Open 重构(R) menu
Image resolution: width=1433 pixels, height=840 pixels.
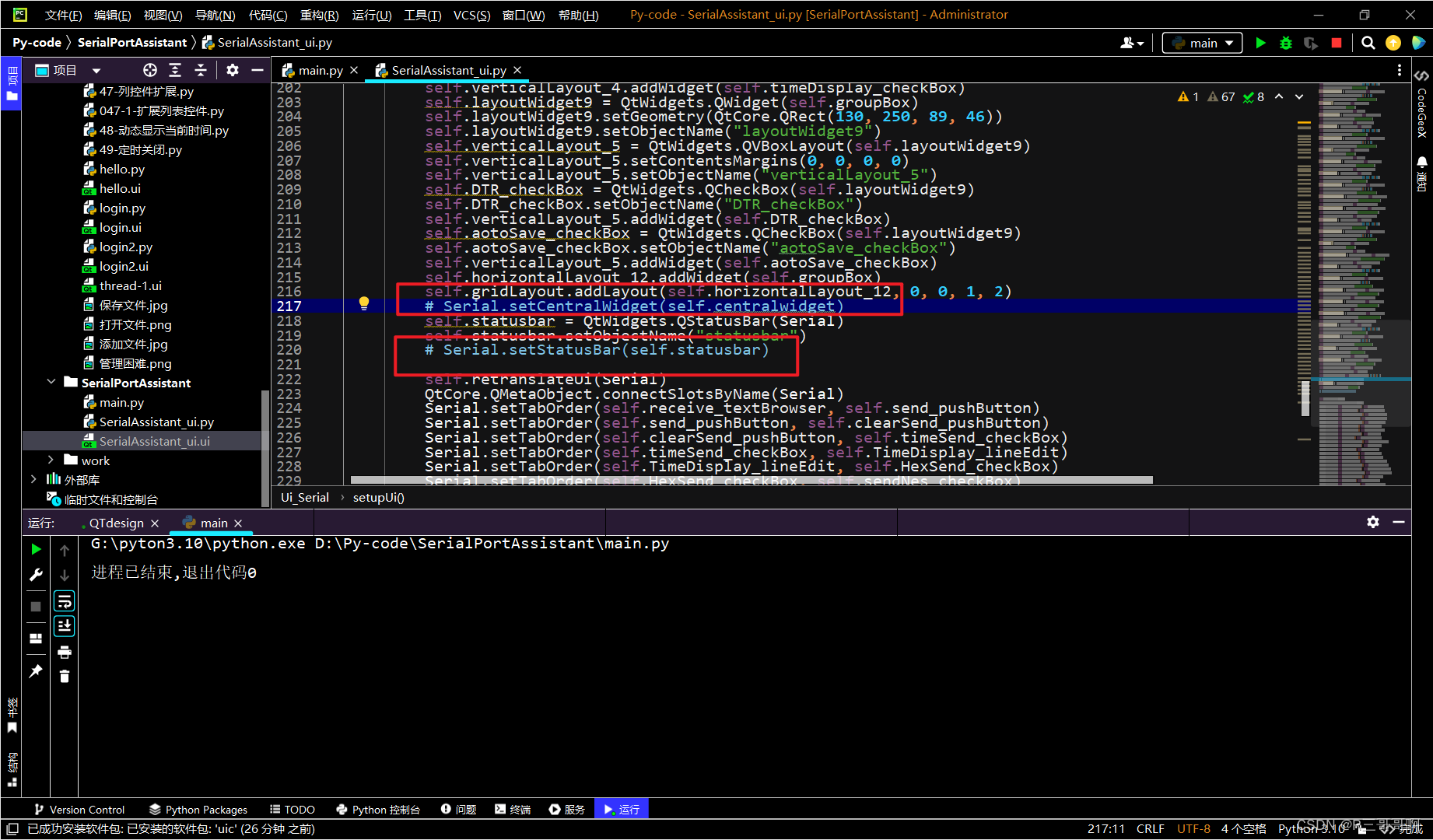click(319, 15)
